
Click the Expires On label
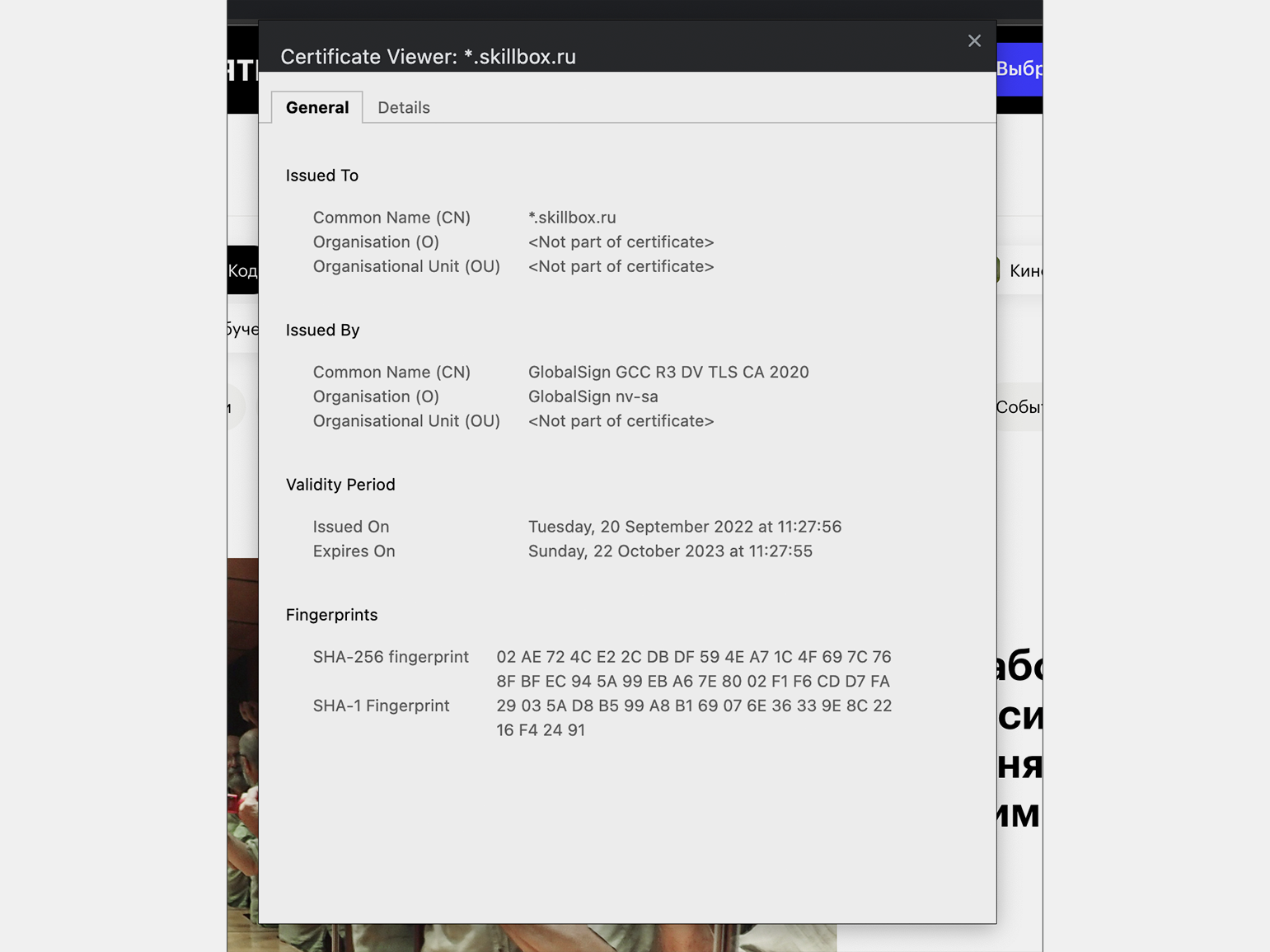click(354, 551)
